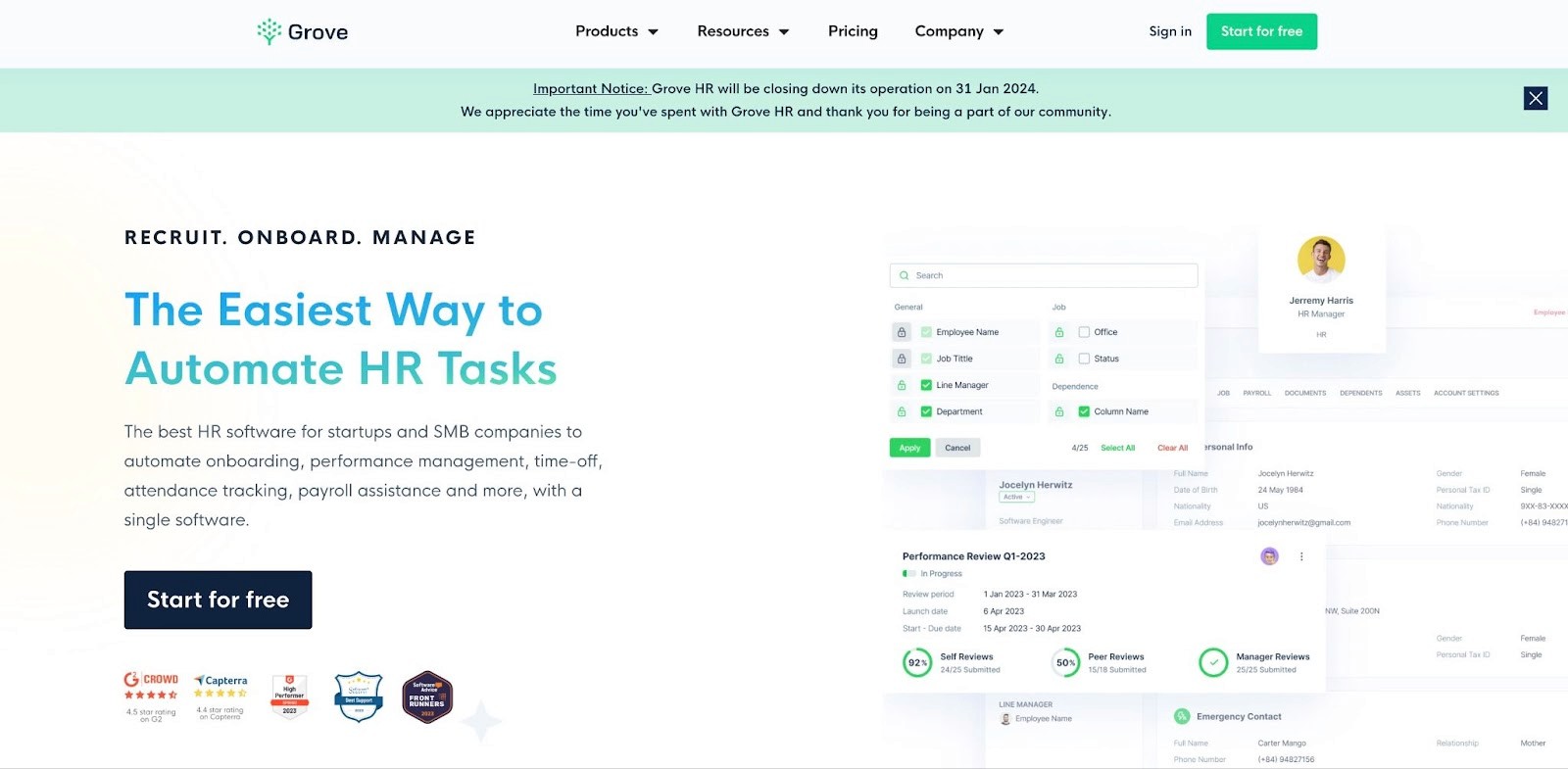Switch to the JOB tab

(1223, 393)
